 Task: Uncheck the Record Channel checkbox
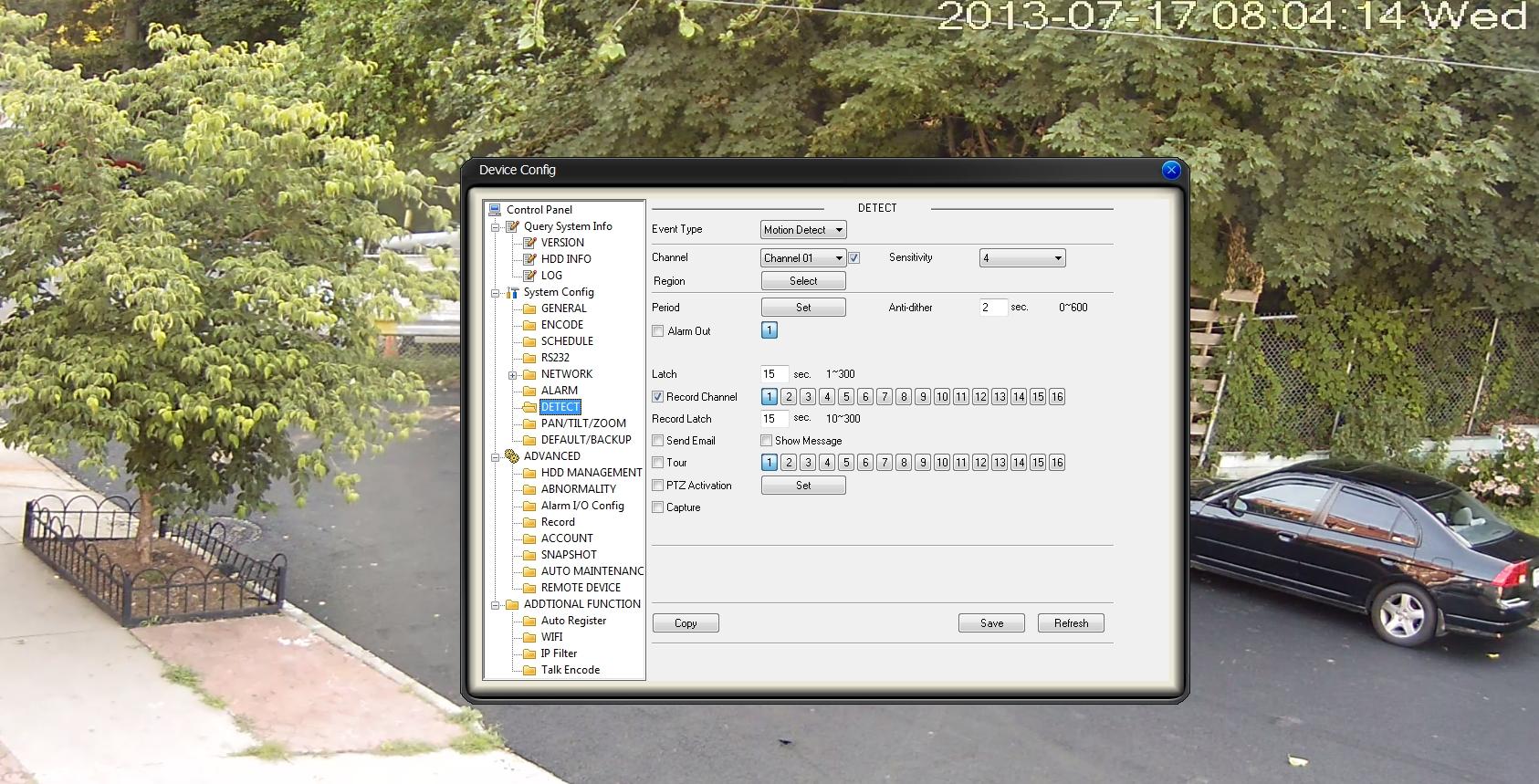pyautogui.click(x=658, y=397)
